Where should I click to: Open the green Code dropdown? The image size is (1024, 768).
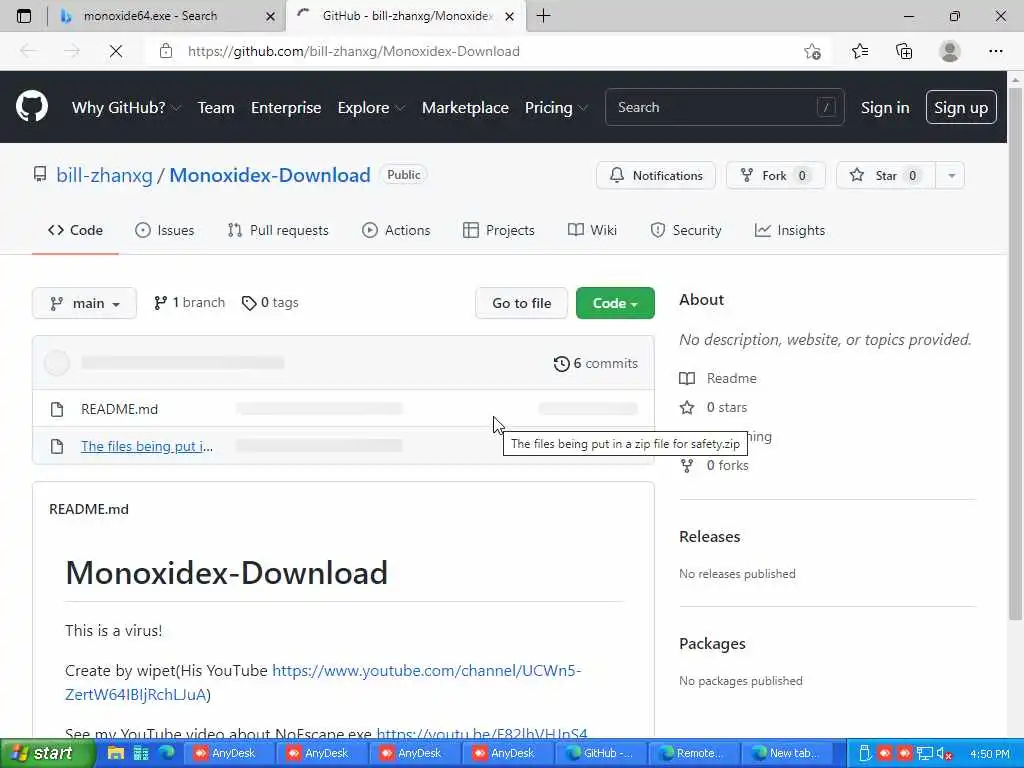(615, 303)
